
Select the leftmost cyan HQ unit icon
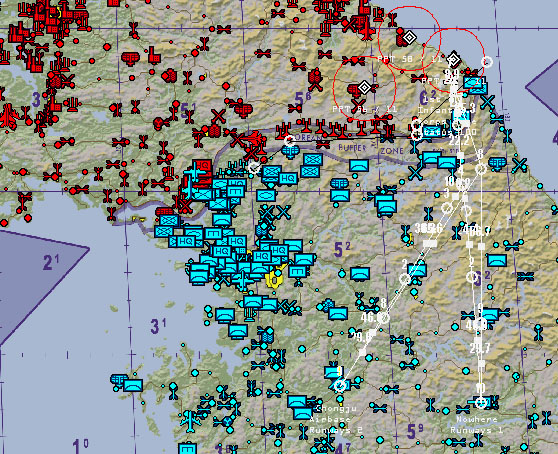tap(185, 242)
